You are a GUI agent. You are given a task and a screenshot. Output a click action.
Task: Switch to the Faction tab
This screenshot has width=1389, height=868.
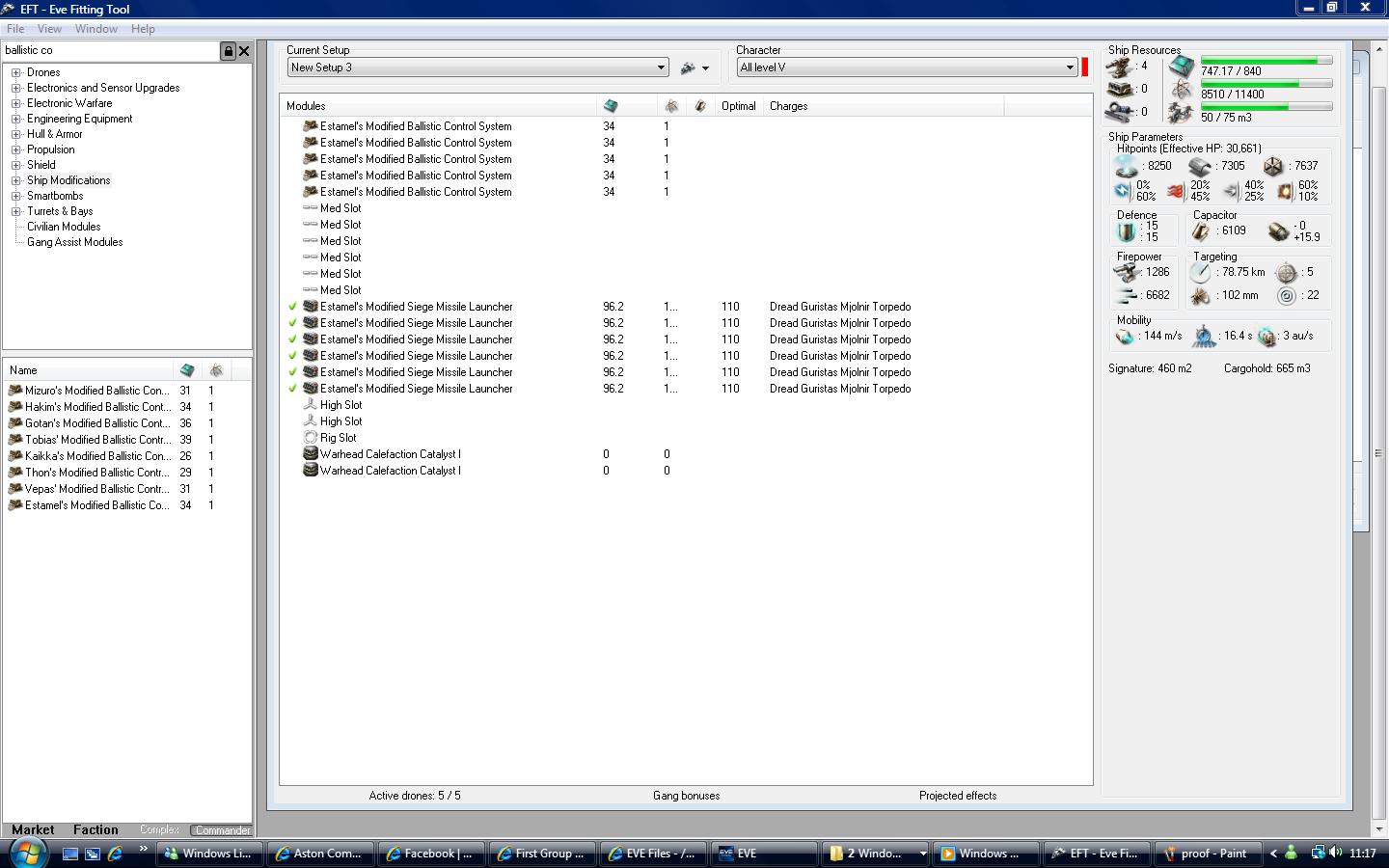(95, 829)
